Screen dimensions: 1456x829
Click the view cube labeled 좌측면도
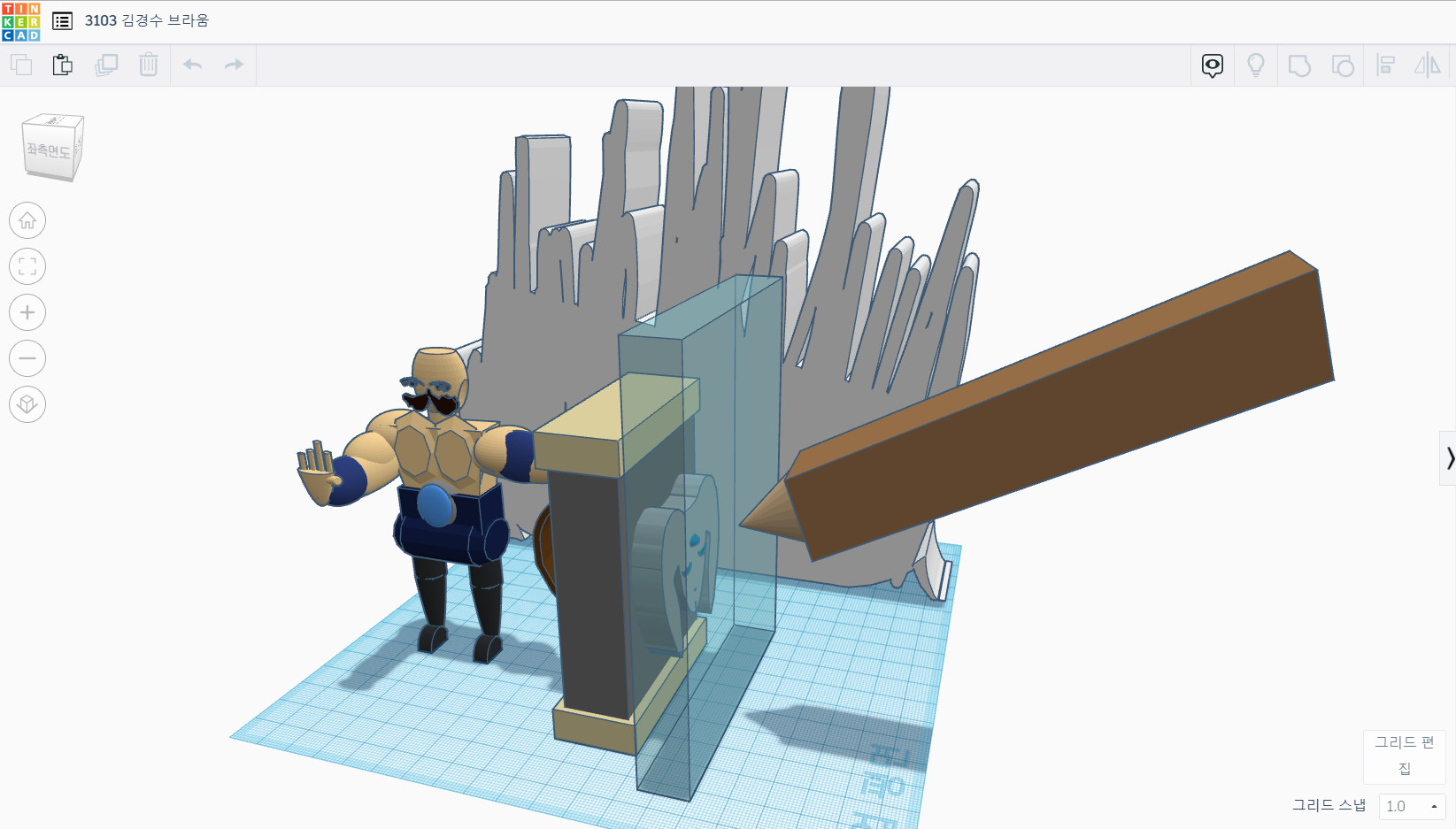(52, 148)
